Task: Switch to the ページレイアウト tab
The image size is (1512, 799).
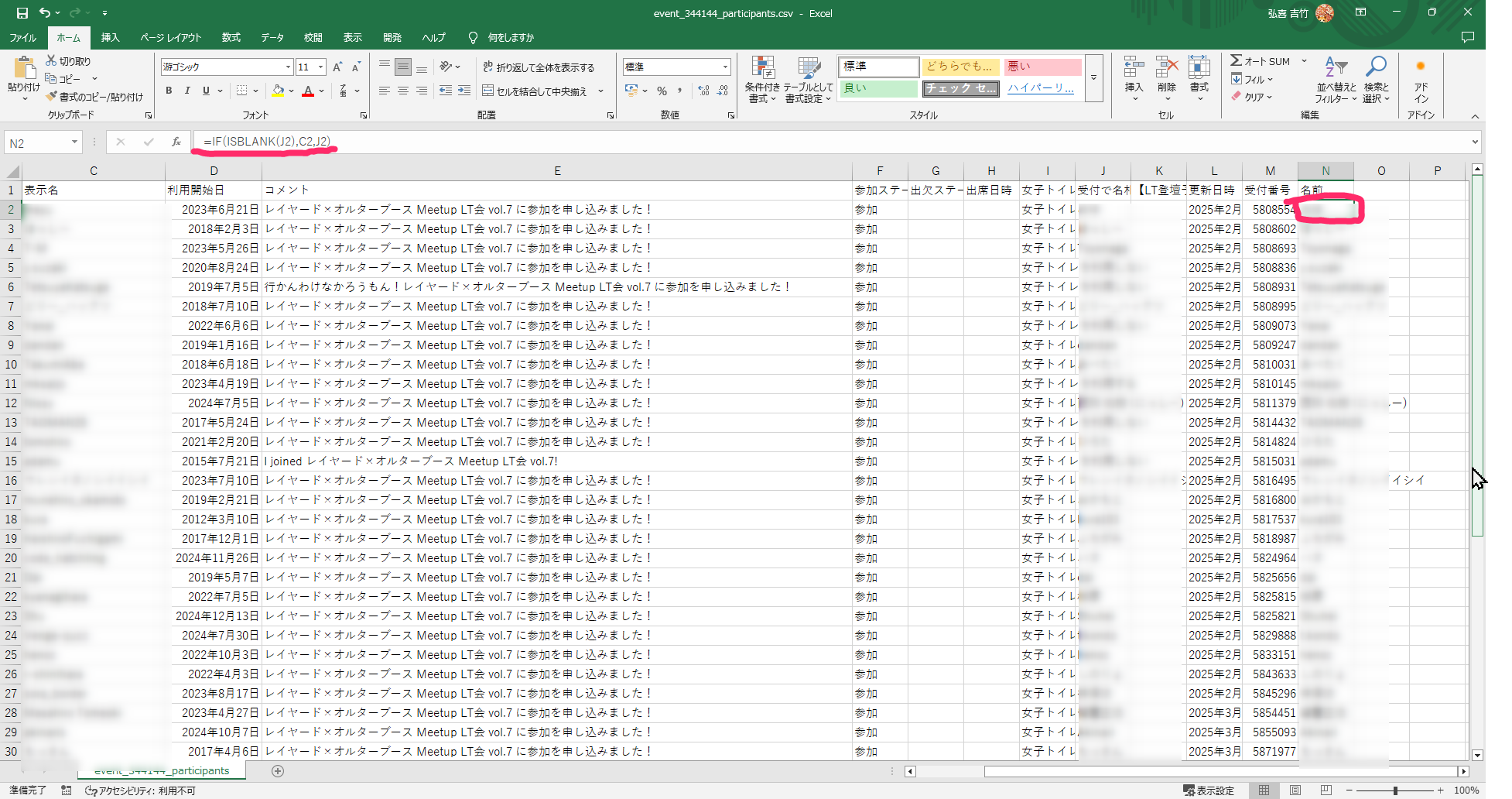Action: (x=171, y=37)
